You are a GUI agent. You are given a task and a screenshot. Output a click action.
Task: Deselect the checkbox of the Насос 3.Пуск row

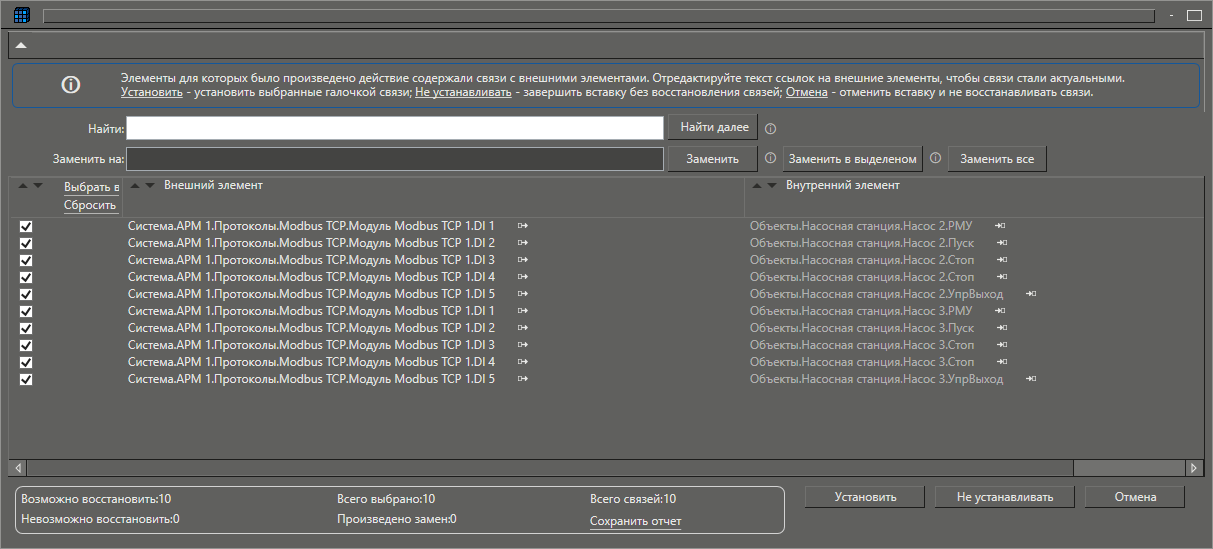[x=26, y=328]
